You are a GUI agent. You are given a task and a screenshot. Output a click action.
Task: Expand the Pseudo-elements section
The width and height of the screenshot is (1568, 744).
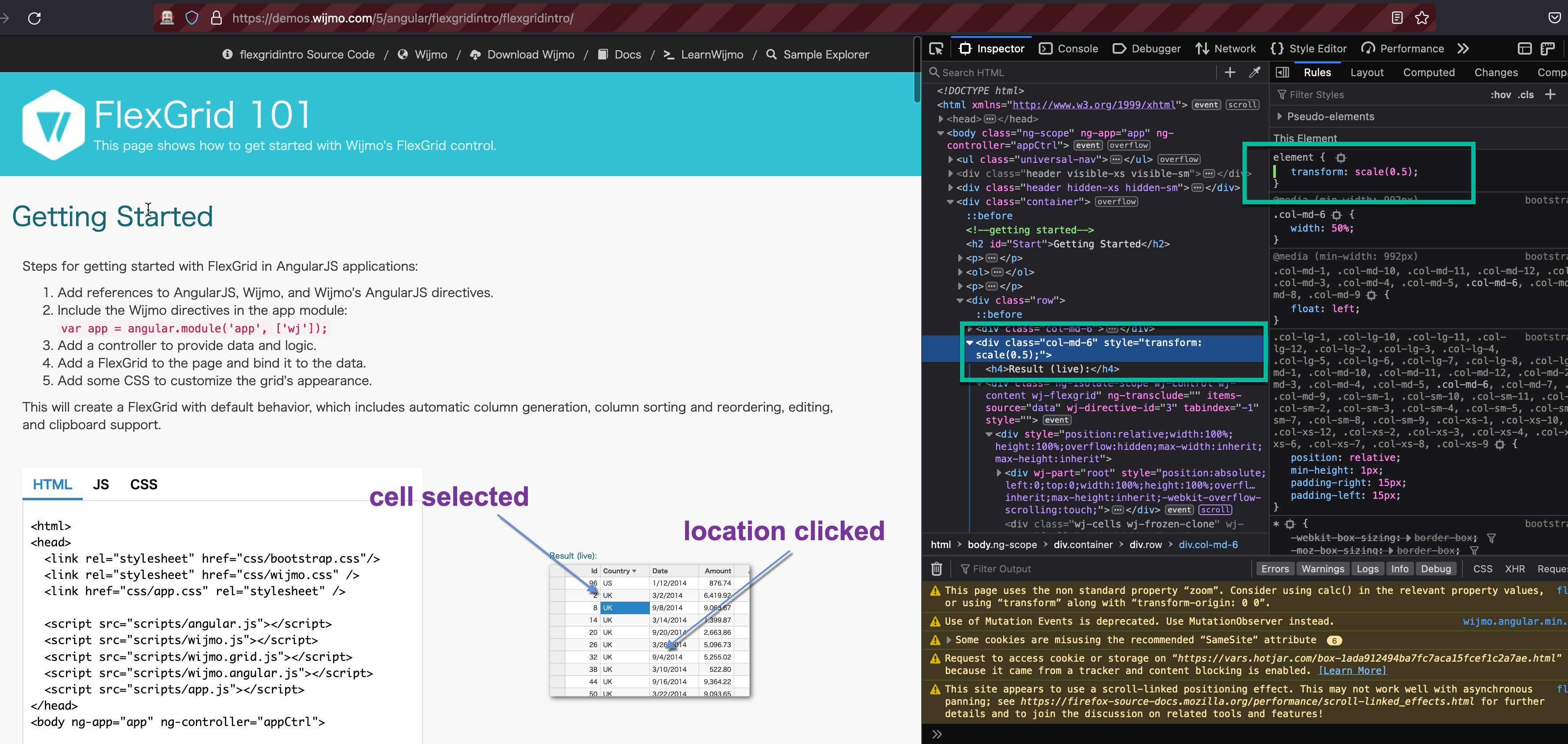(1279, 116)
